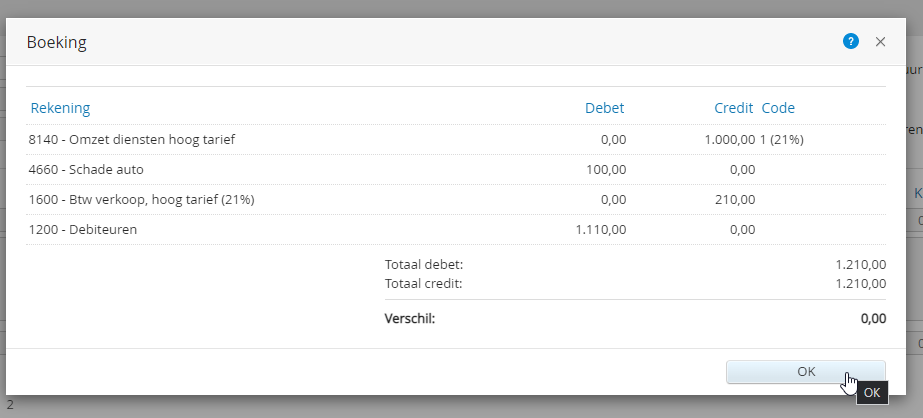This screenshot has height=418, width=923.
Task: Click the 1.000,00 credit amount
Action: (x=729, y=139)
